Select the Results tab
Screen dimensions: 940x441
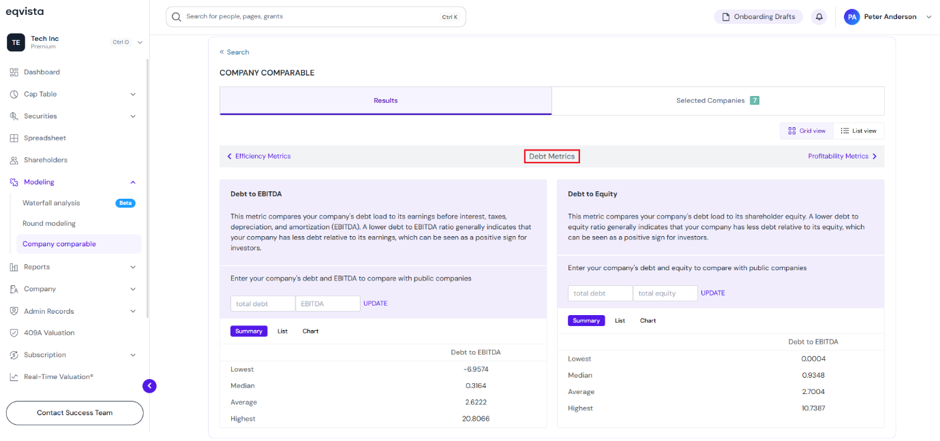(385, 101)
